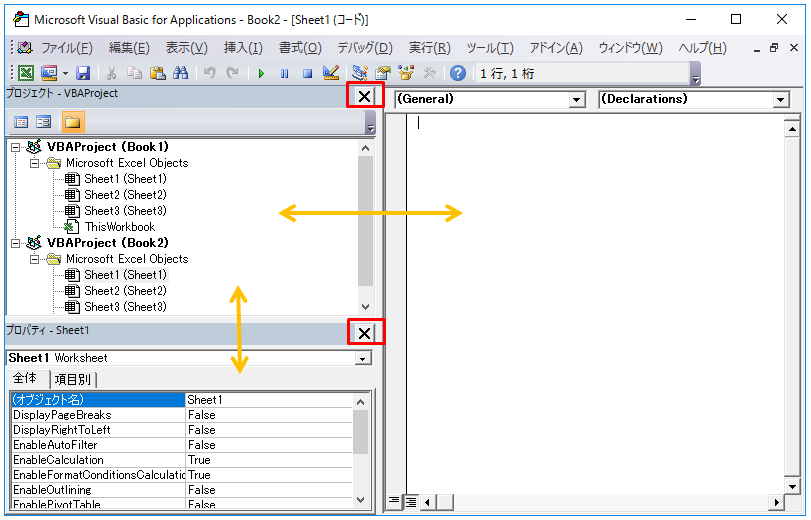The height and width of the screenshot is (520, 811).
Task: Collapse the VBAProject (Book2) tree node
Action: (16, 243)
